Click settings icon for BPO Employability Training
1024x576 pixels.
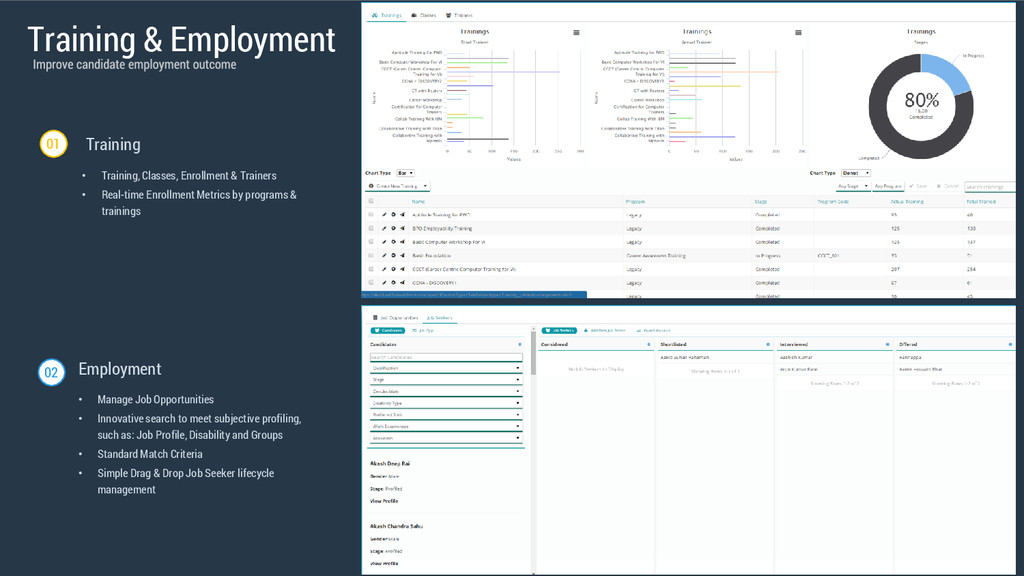[x=393, y=229]
